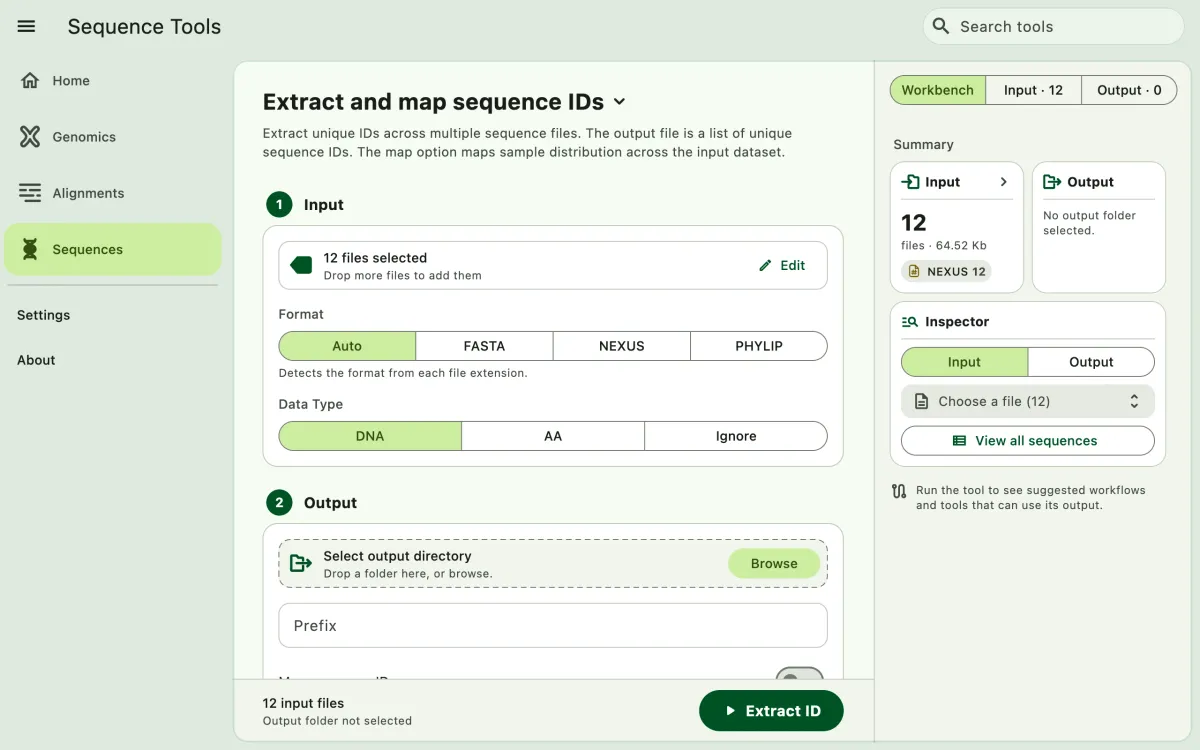Select NEXUS format option
This screenshot has width=1200, height=750.
click(x=622, y=346)
